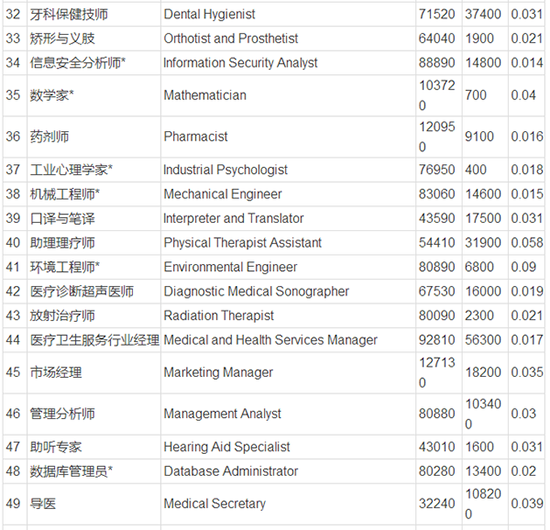The image size is (550, 530).
Task: Select the Mechanical Engineer salary 83060
Action: tap(437, 194)
